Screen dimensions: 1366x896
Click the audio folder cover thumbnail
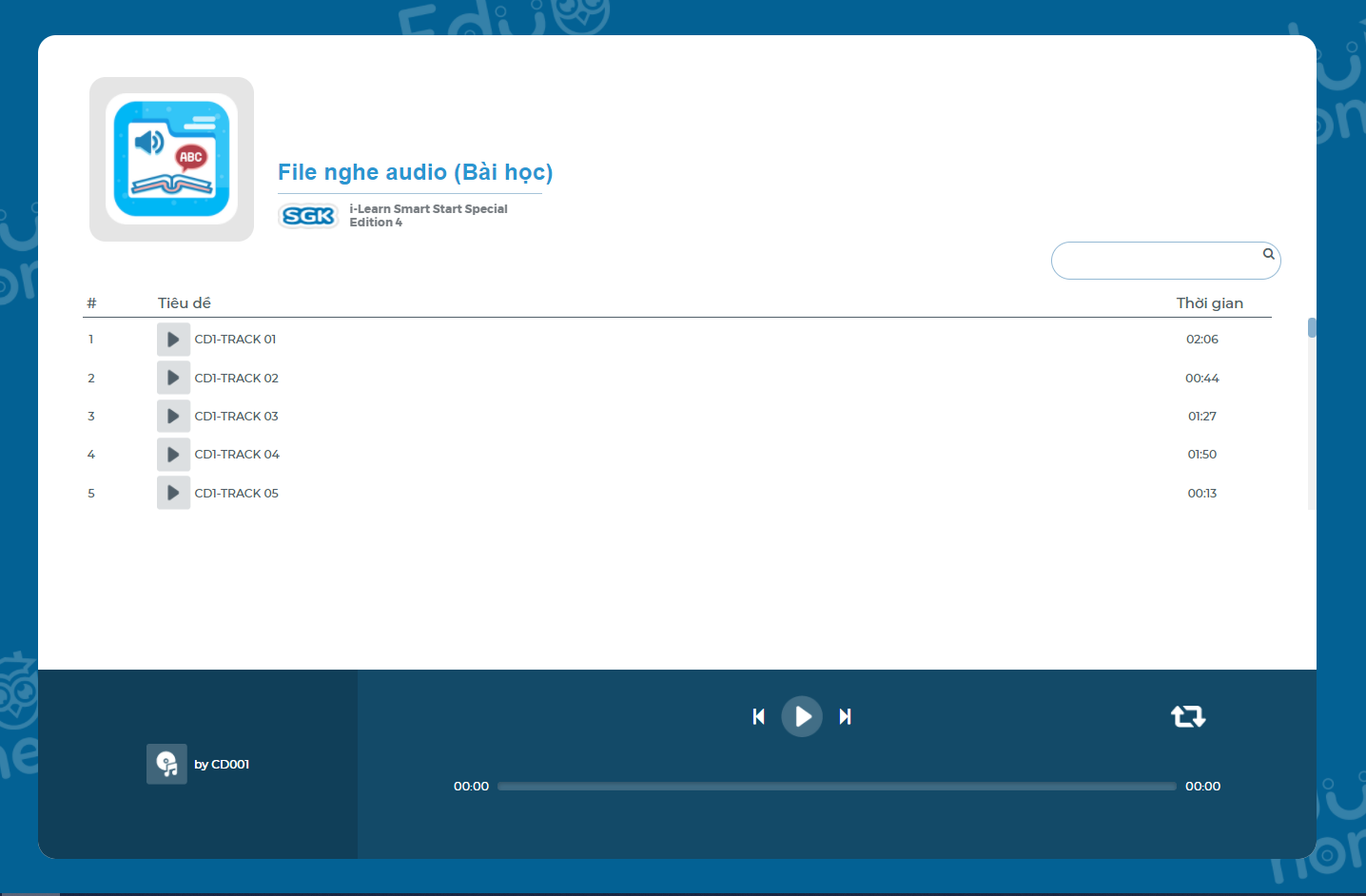(x=171, y=159)
